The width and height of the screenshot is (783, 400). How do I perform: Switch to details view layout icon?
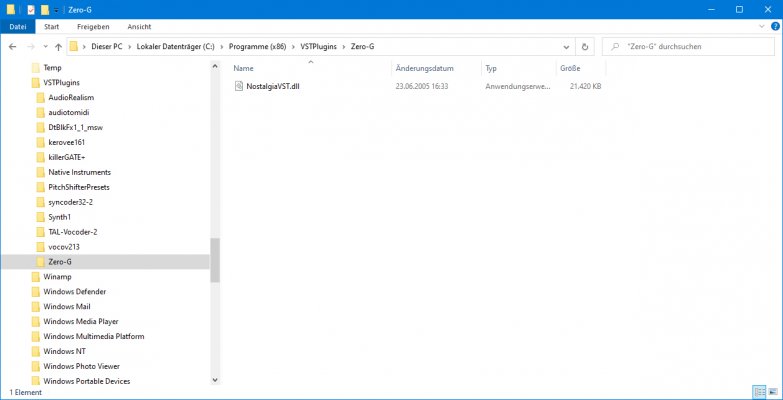(759, 393)
